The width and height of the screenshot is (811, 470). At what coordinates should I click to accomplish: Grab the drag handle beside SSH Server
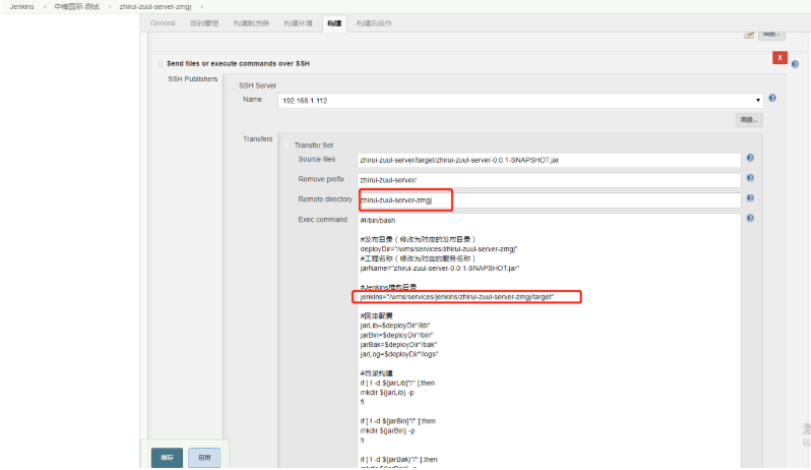point(233,85)
